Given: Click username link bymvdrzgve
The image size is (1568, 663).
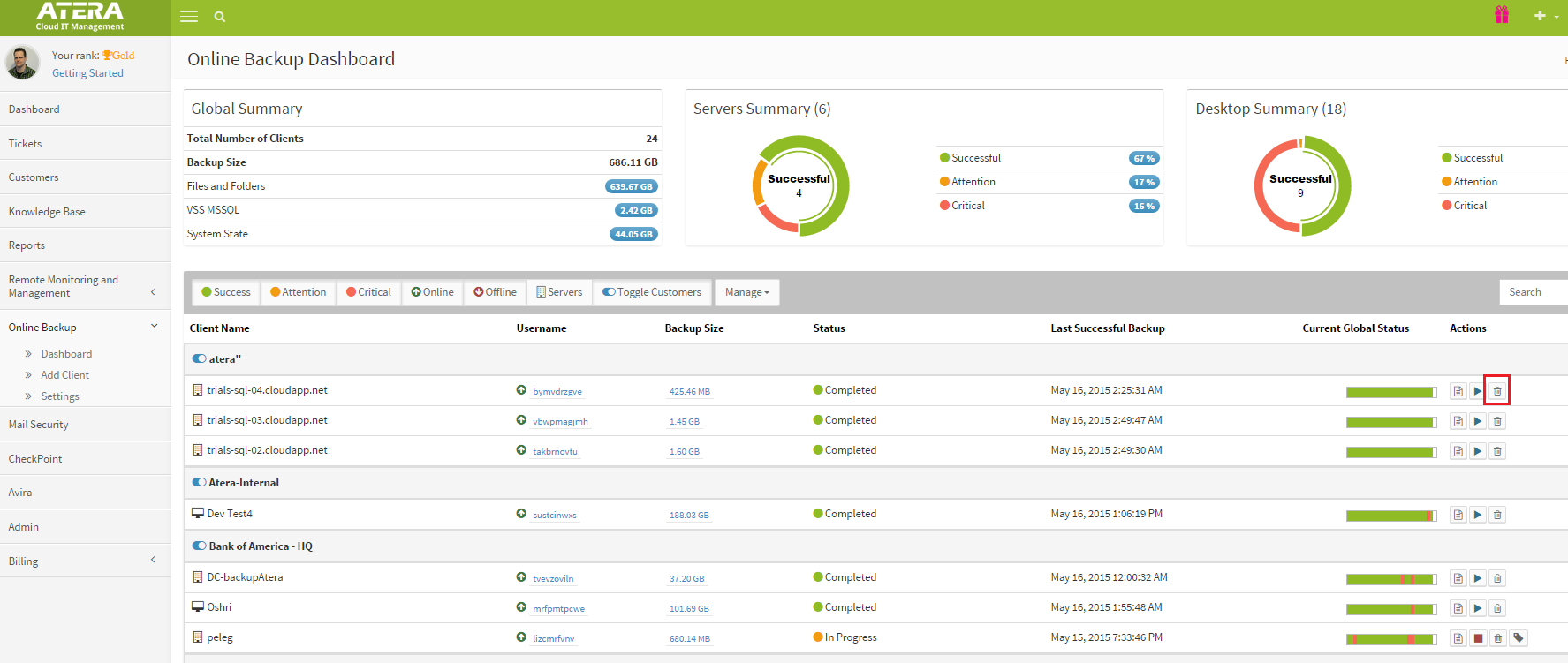Looking at the screenshot, I should click(557, 392).
